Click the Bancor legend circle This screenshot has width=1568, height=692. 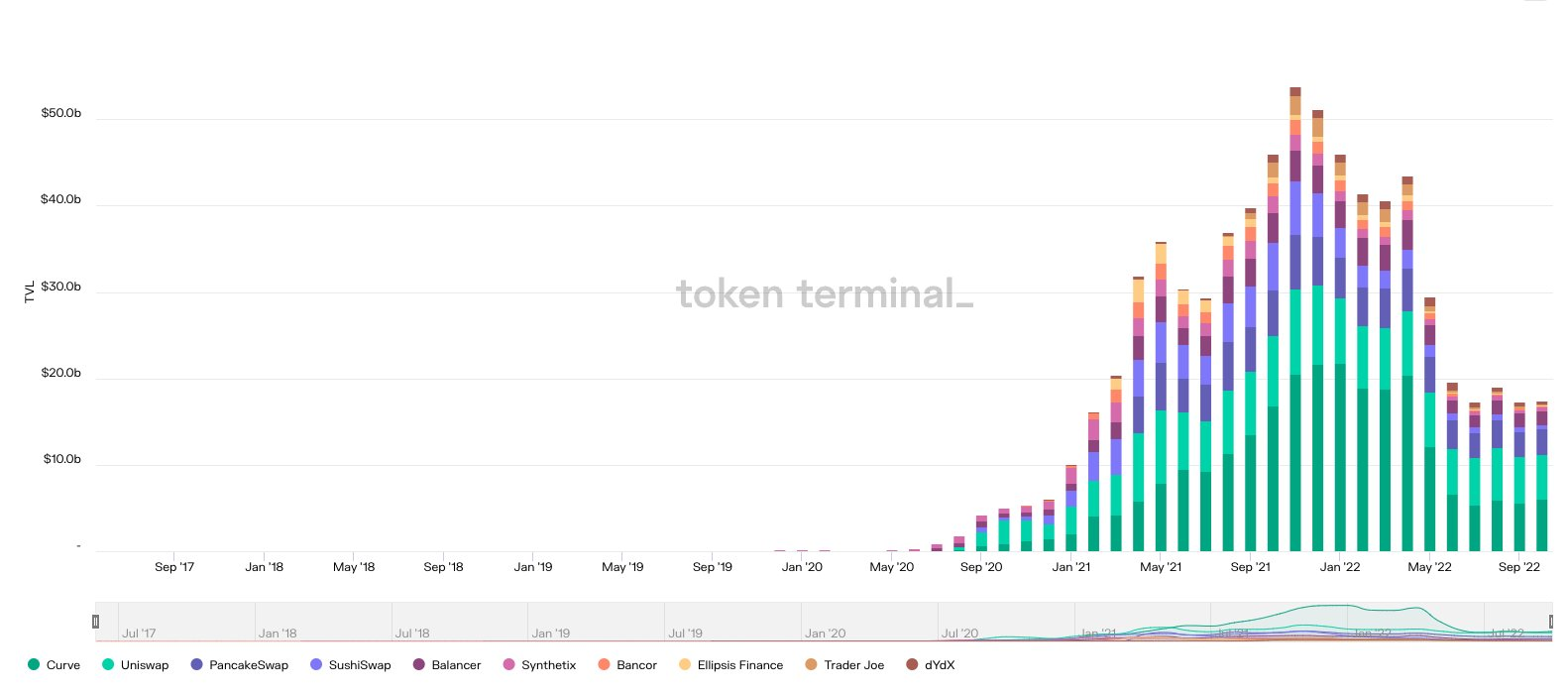click(x=604, y=665)
